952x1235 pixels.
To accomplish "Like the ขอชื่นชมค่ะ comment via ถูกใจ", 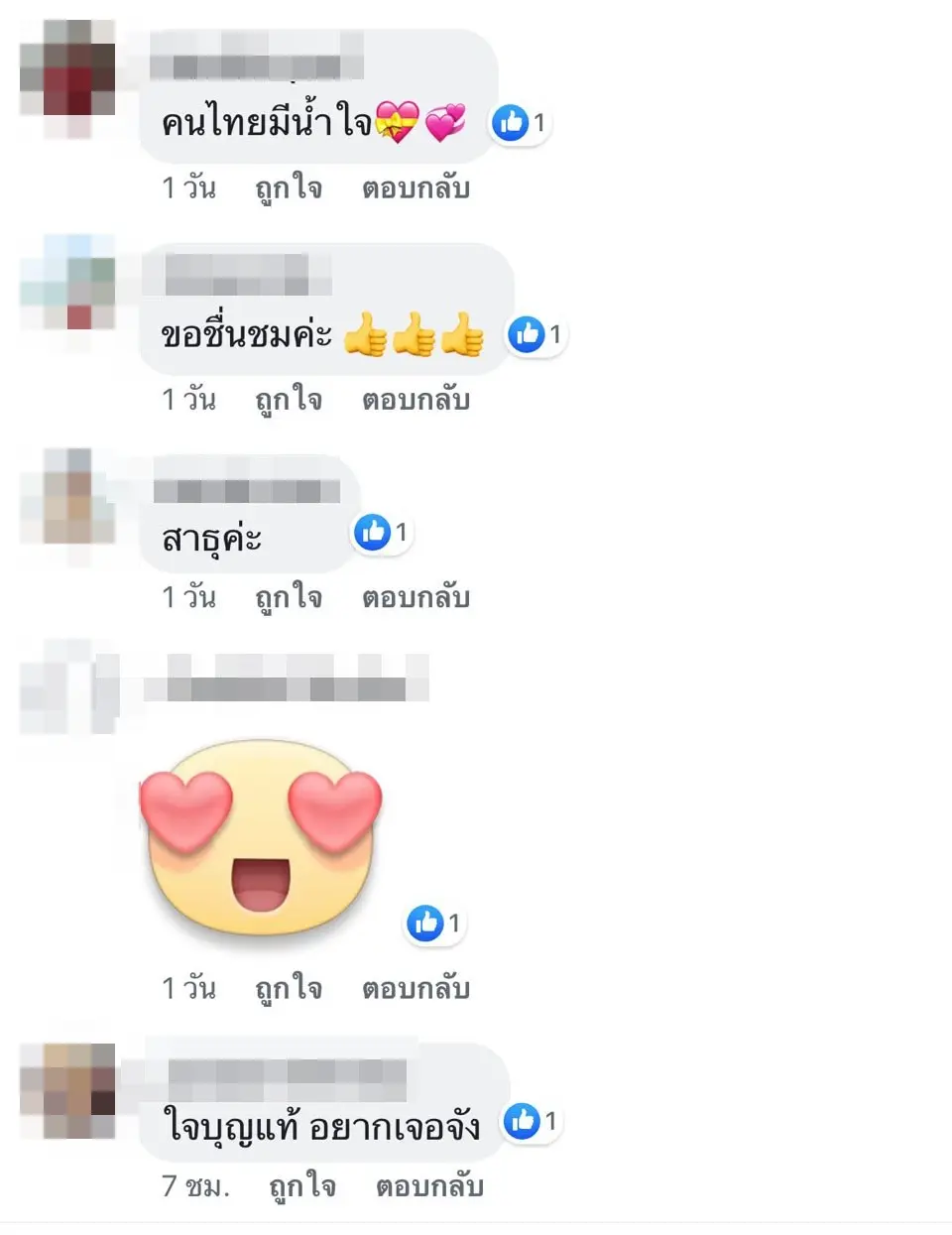I will (x=289, y=400).
